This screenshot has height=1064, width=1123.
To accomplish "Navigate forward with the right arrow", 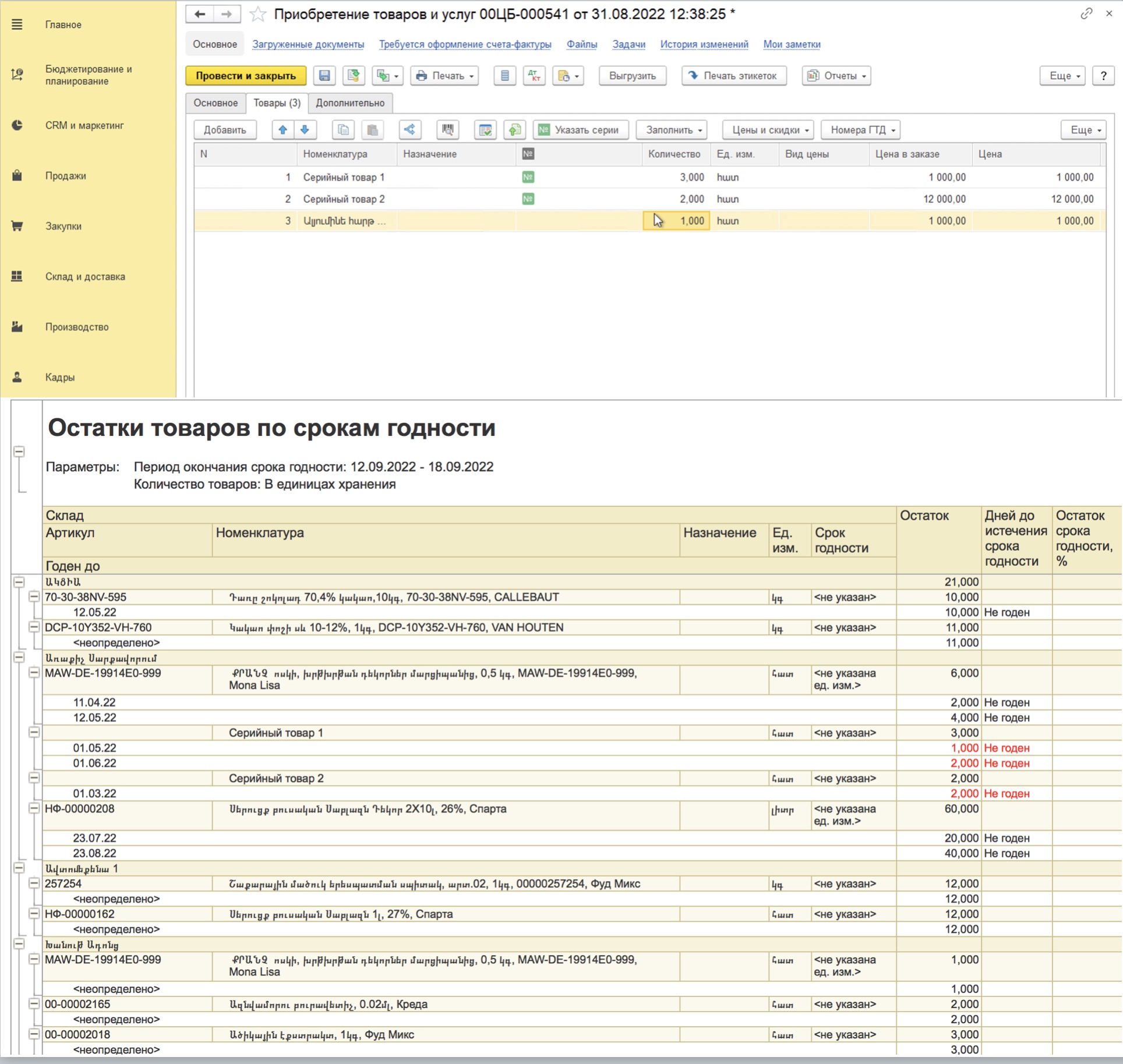I will pyautogui.click(x=227, y=14).
